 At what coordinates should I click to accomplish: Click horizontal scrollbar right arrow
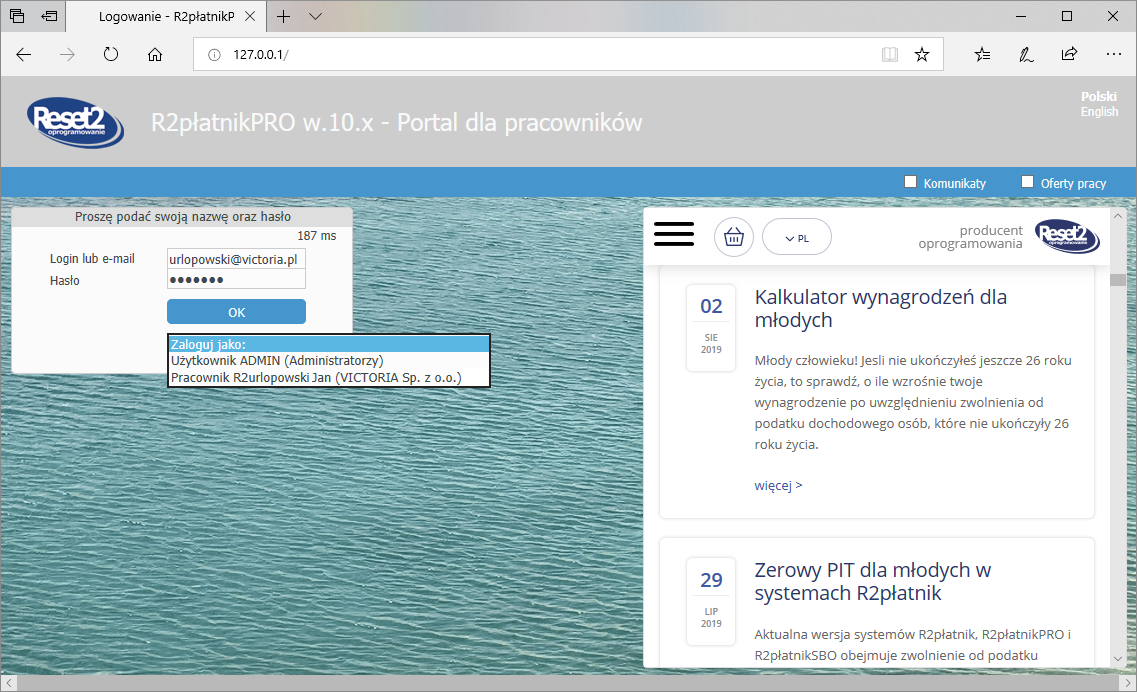[x=1128, y=683]
